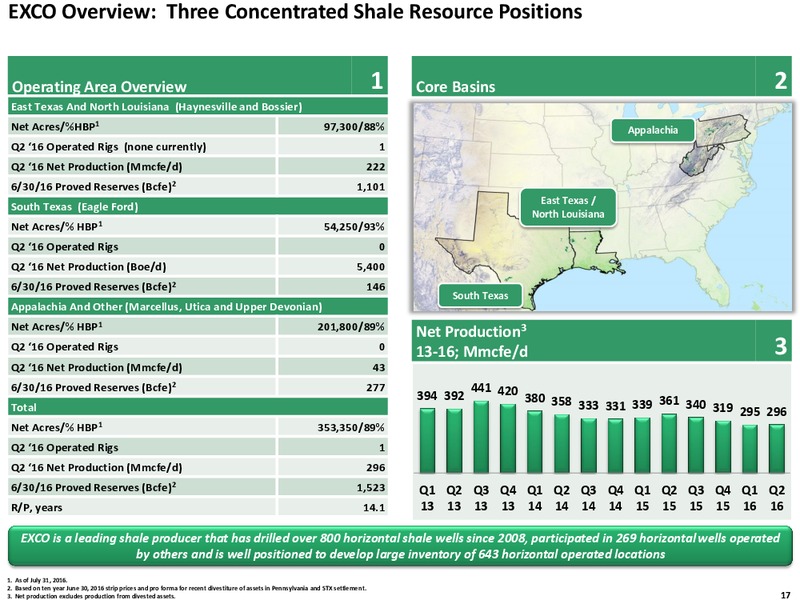
Task: Select the 'Appalachia And Other' subsection header
Action: pos(197,307)
